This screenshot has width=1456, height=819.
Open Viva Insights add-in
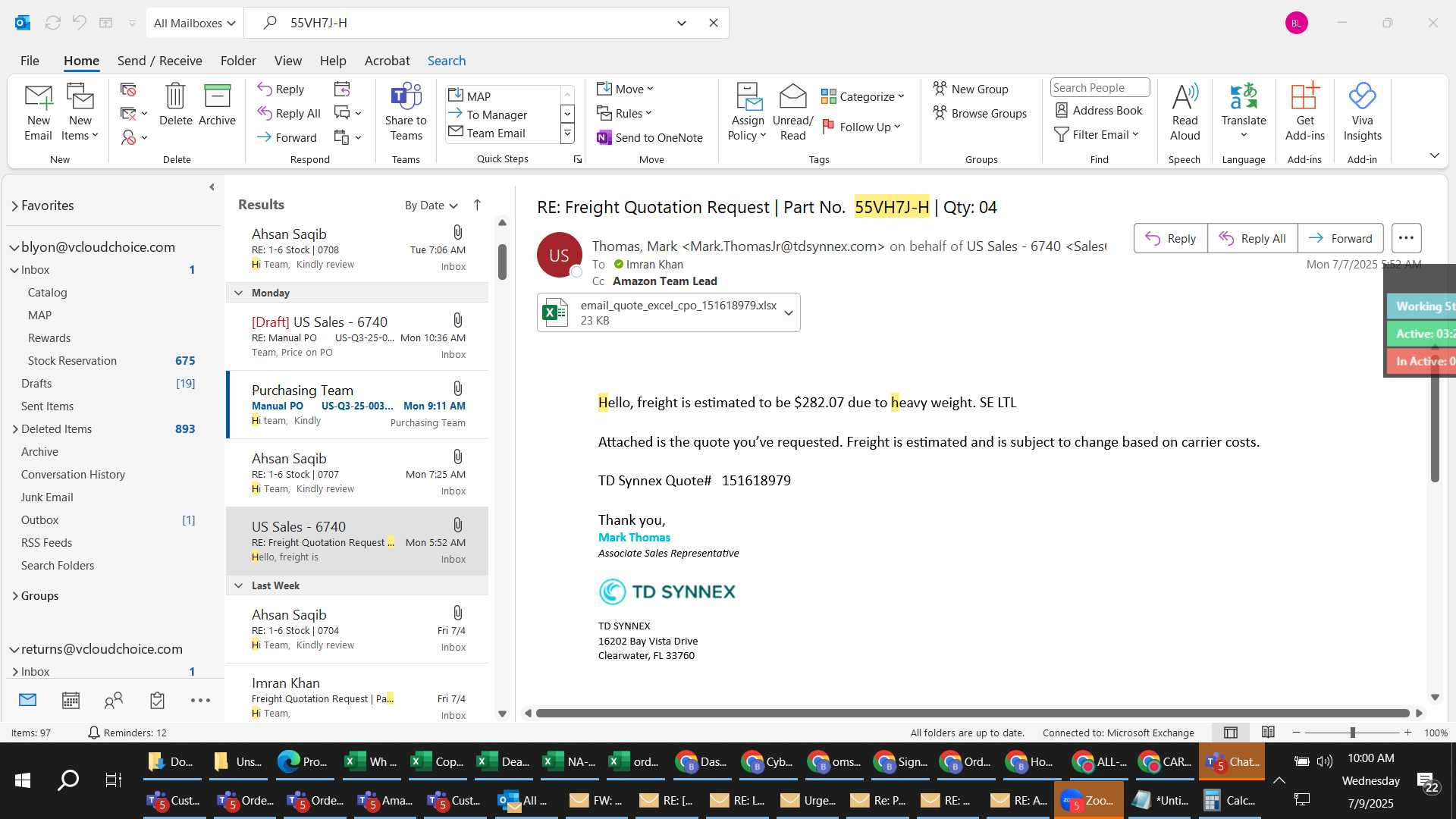click(1362, 112)
